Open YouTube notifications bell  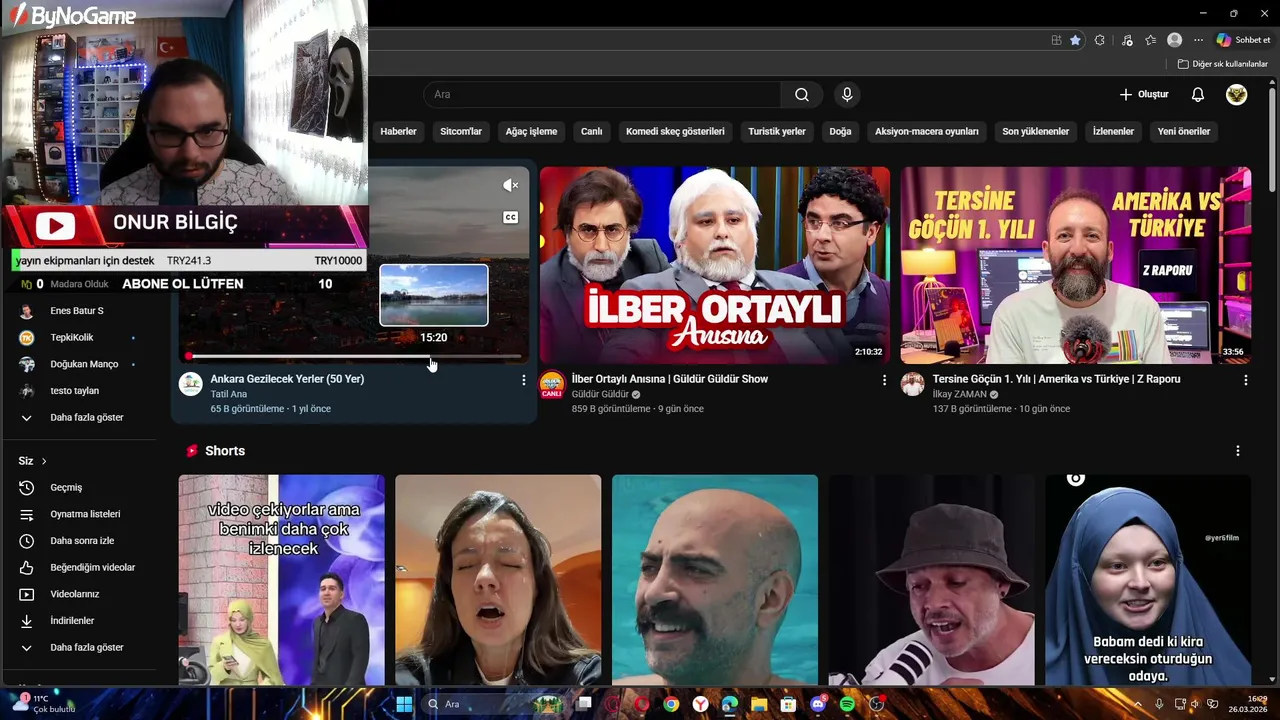pos(1198,95)
